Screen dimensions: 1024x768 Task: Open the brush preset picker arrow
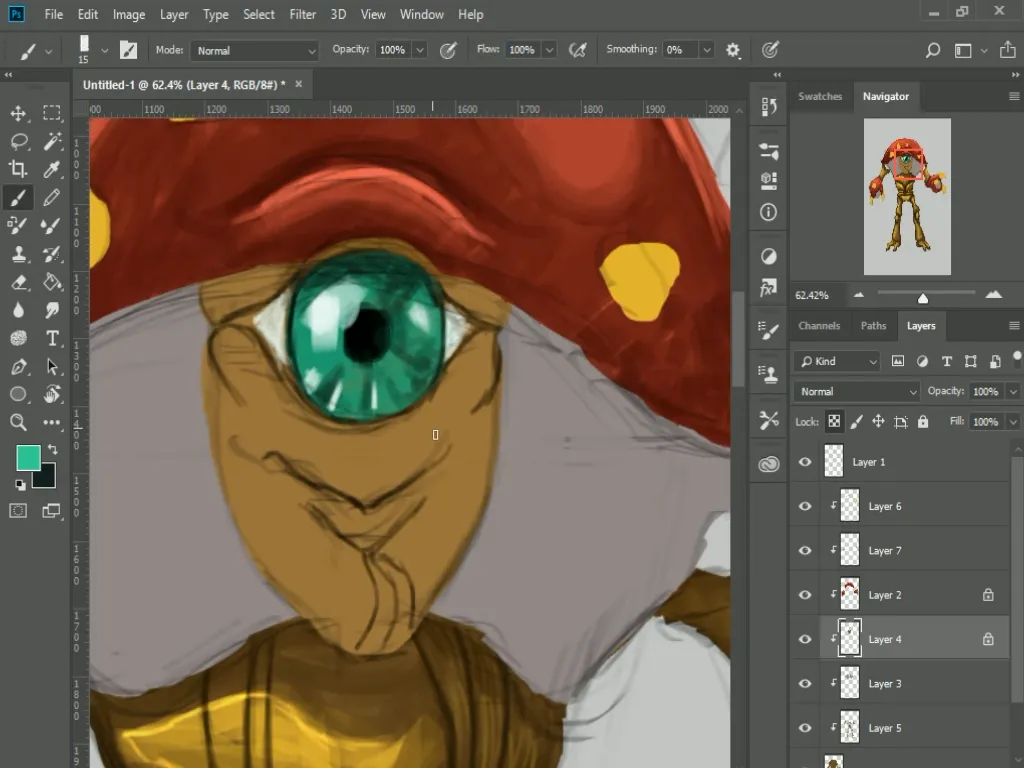click(104, 51)
